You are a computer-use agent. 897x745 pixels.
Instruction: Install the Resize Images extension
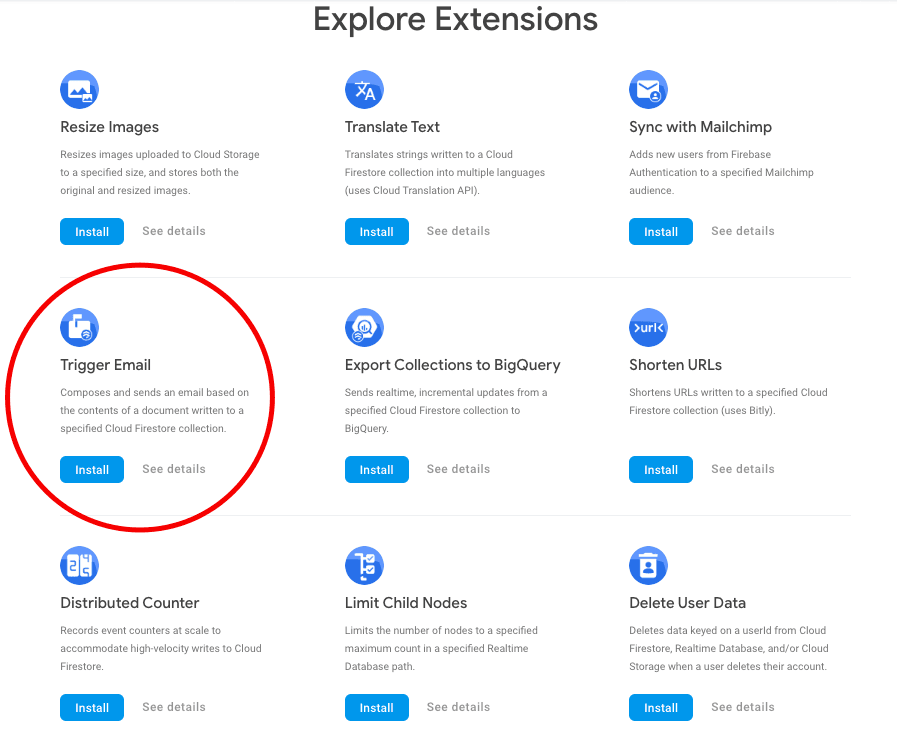pyautogui.click(x=91, y=231)
